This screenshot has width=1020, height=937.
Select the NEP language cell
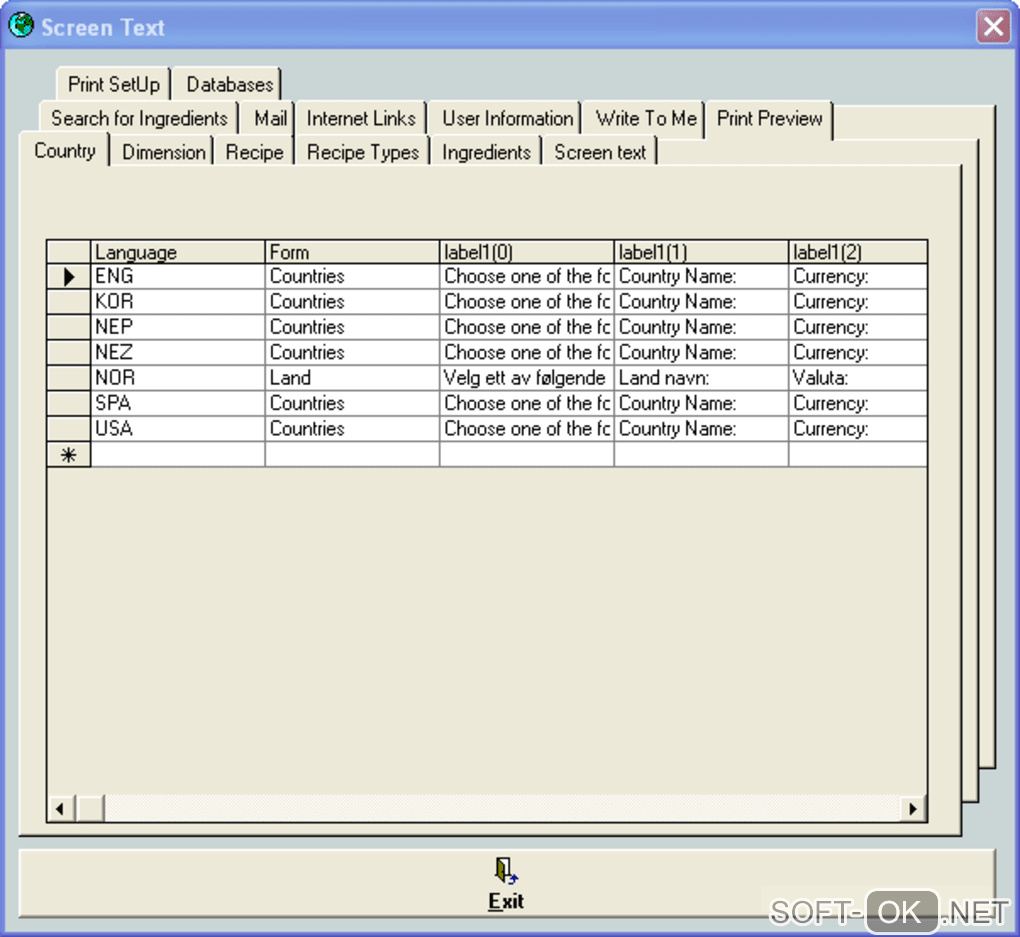click(x=178, y=327)
